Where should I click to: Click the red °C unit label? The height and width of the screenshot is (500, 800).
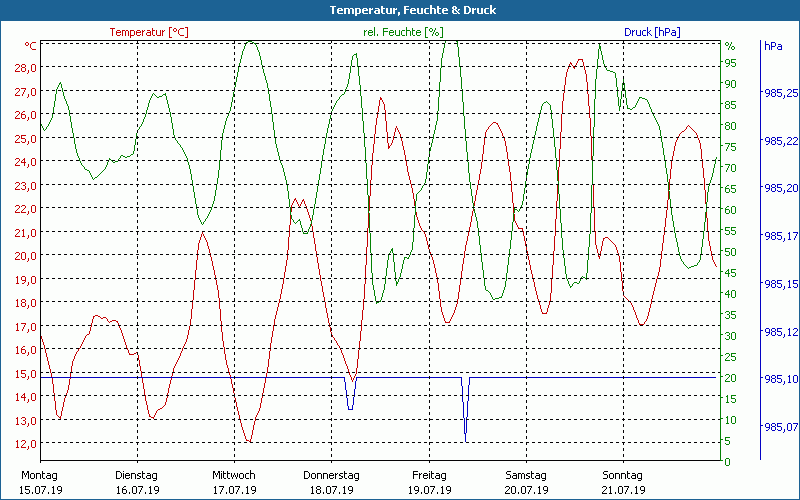click(x=31, y=46)
